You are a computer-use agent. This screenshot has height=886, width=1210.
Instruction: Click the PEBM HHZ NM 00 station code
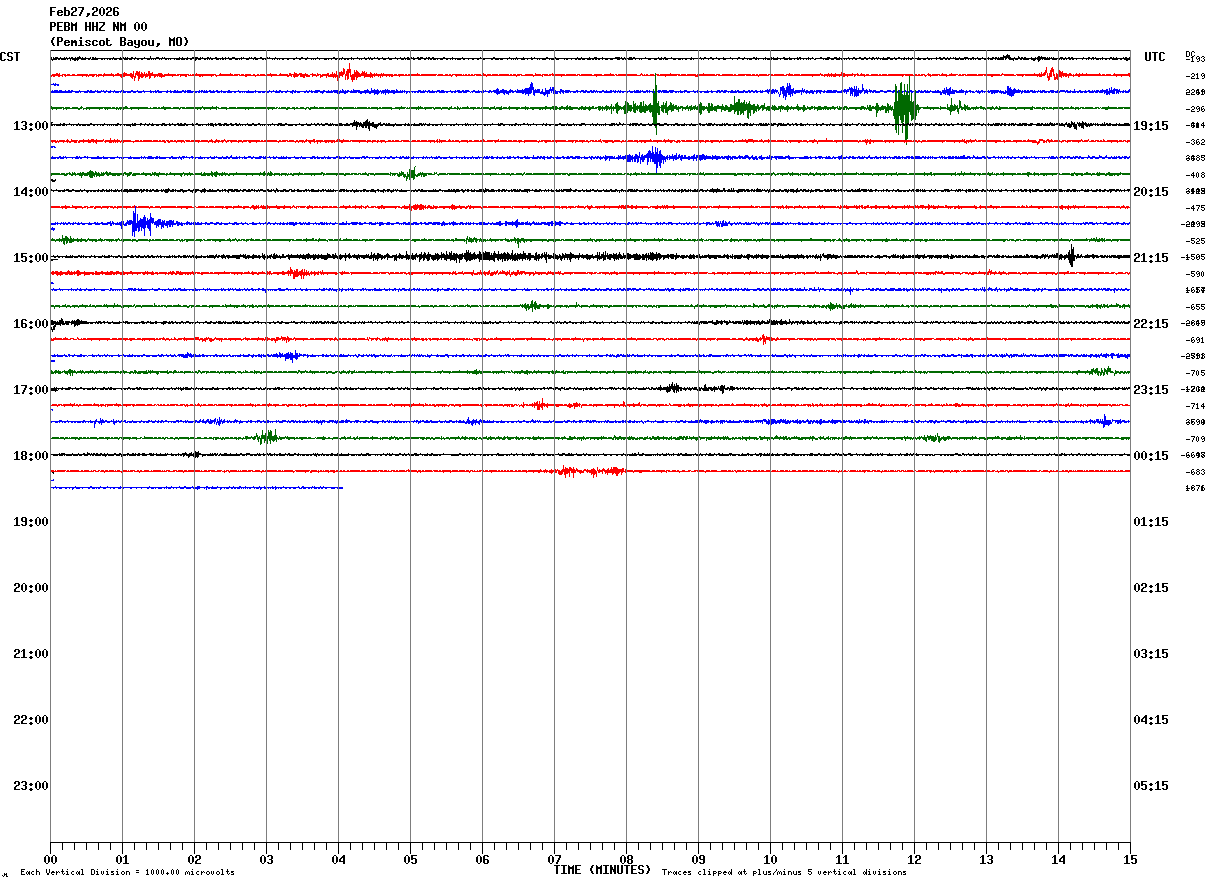click(98, 27)
